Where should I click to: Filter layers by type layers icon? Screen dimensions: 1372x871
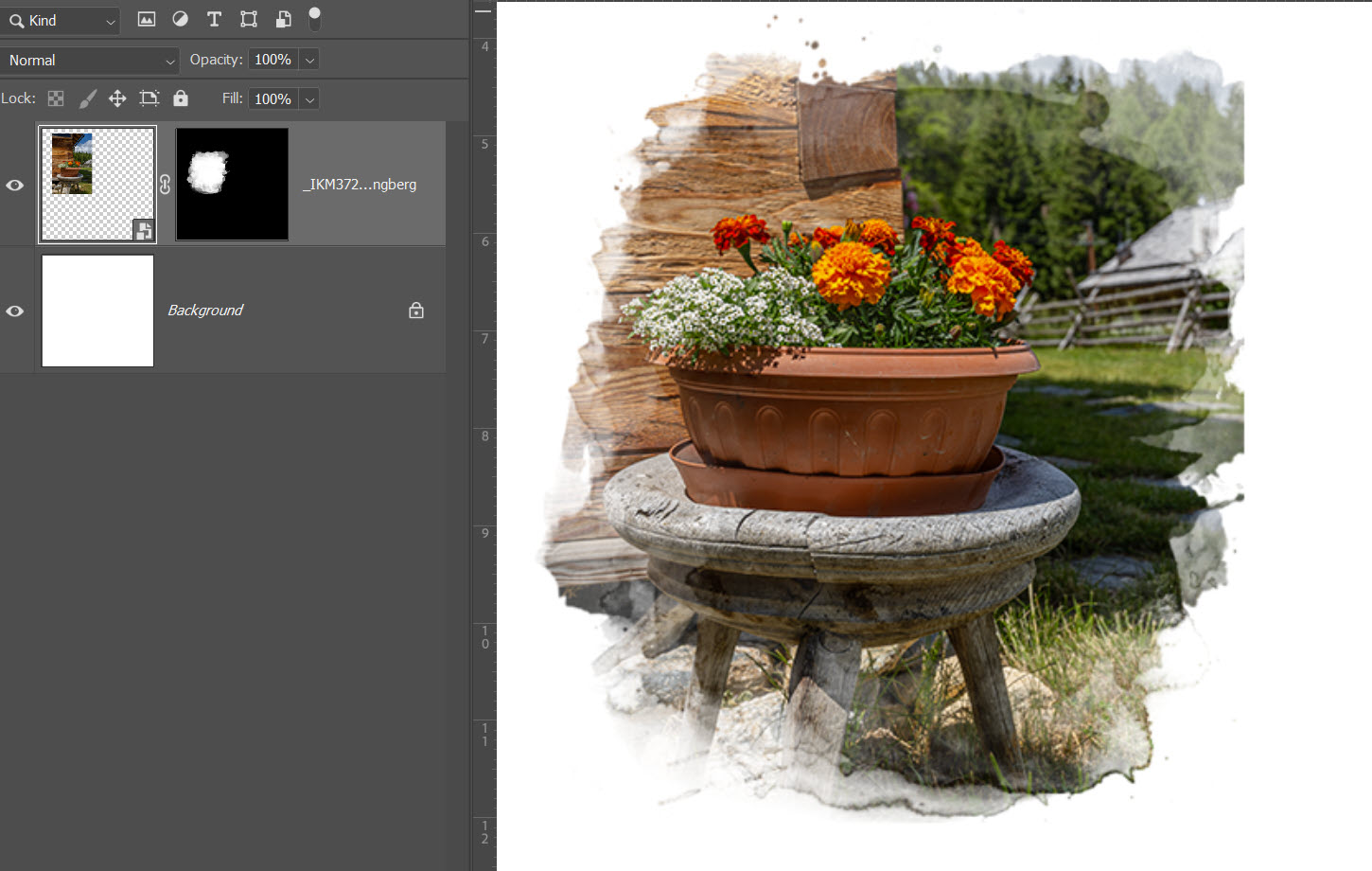click(x=214, y=19)
